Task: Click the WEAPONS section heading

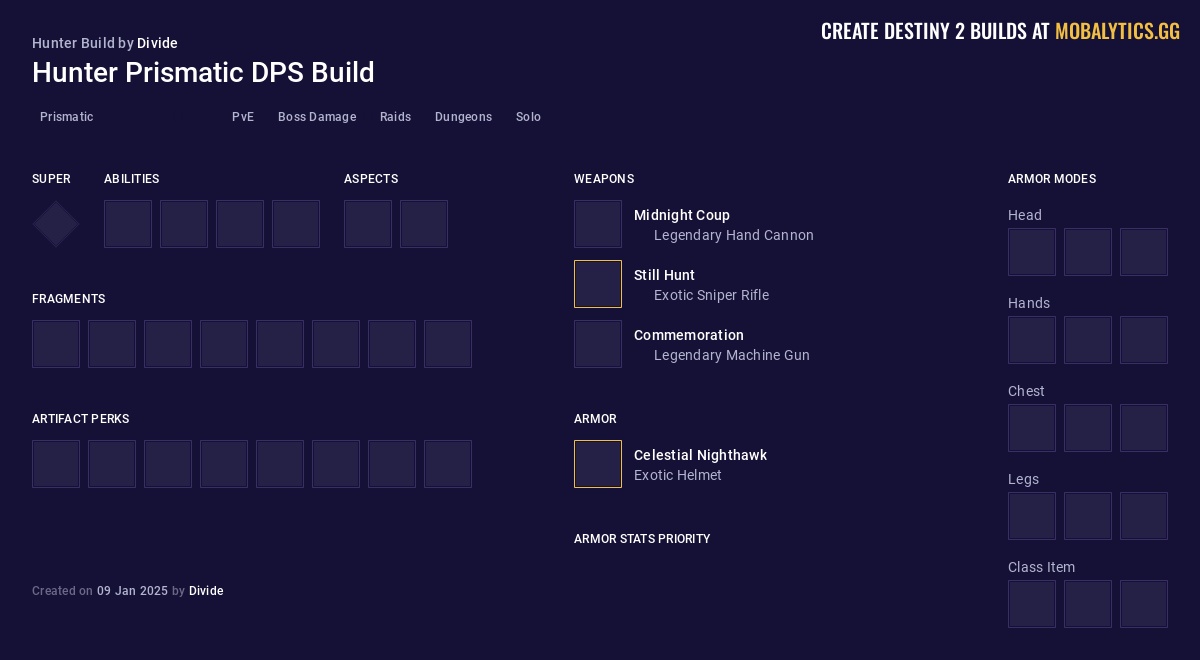Action: [x=604, y=179]
